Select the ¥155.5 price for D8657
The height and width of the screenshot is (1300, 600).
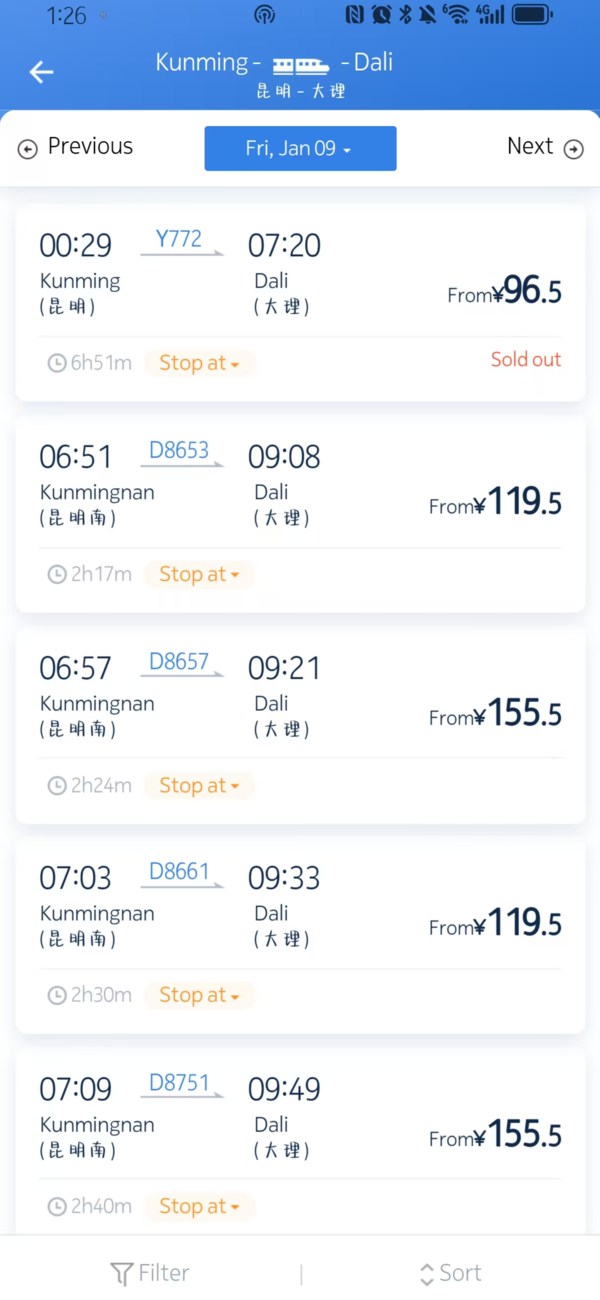496,715
